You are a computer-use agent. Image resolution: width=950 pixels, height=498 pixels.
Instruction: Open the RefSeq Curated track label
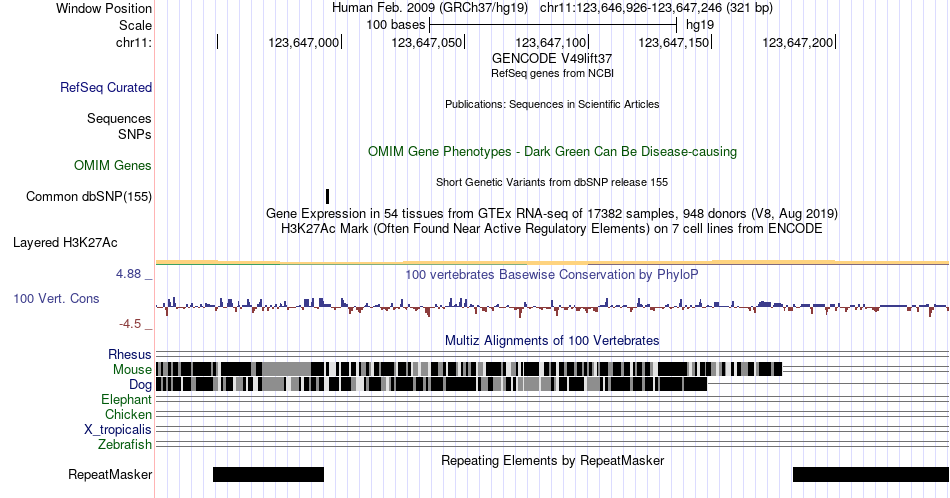click(x=105, y=87)
